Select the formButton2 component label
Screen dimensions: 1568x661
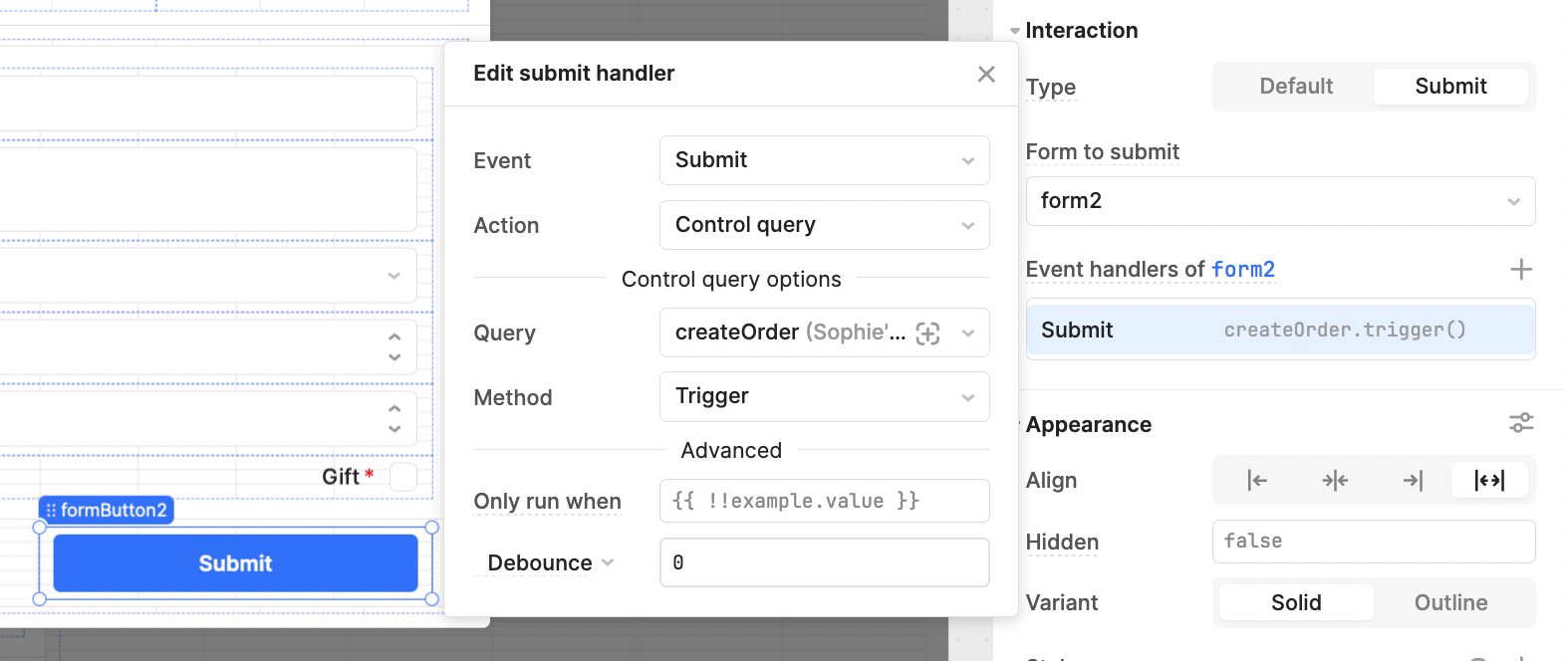coord(107,511)
